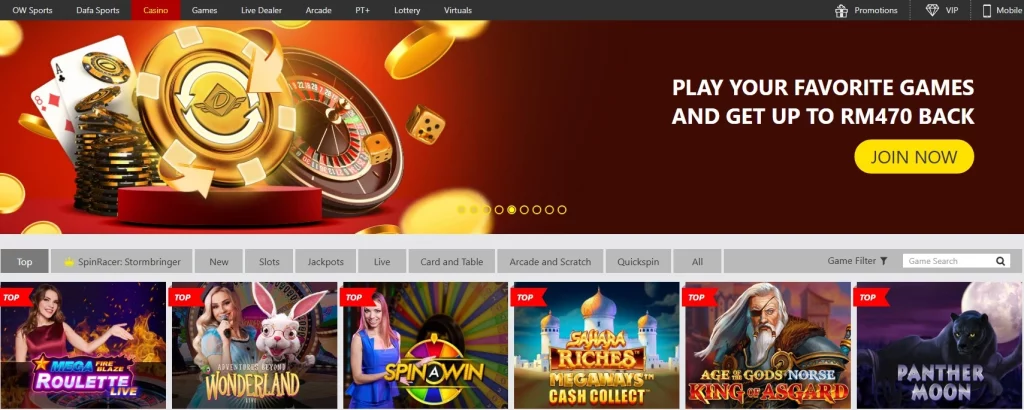Click the Promotions gift box icon
Image resolution: width=1024 pixels, height=410 pixels.
840,10
